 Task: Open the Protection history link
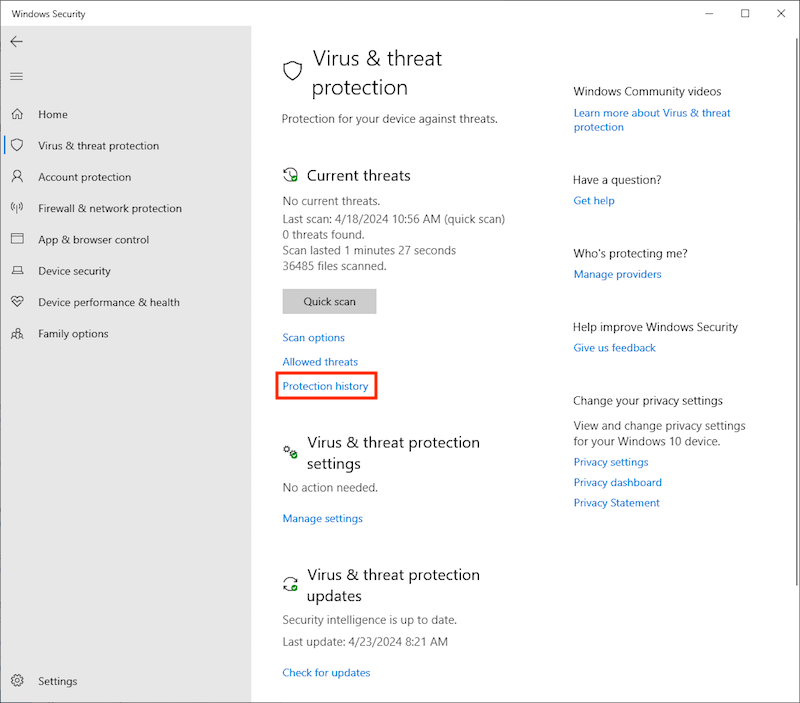point(325,386)
